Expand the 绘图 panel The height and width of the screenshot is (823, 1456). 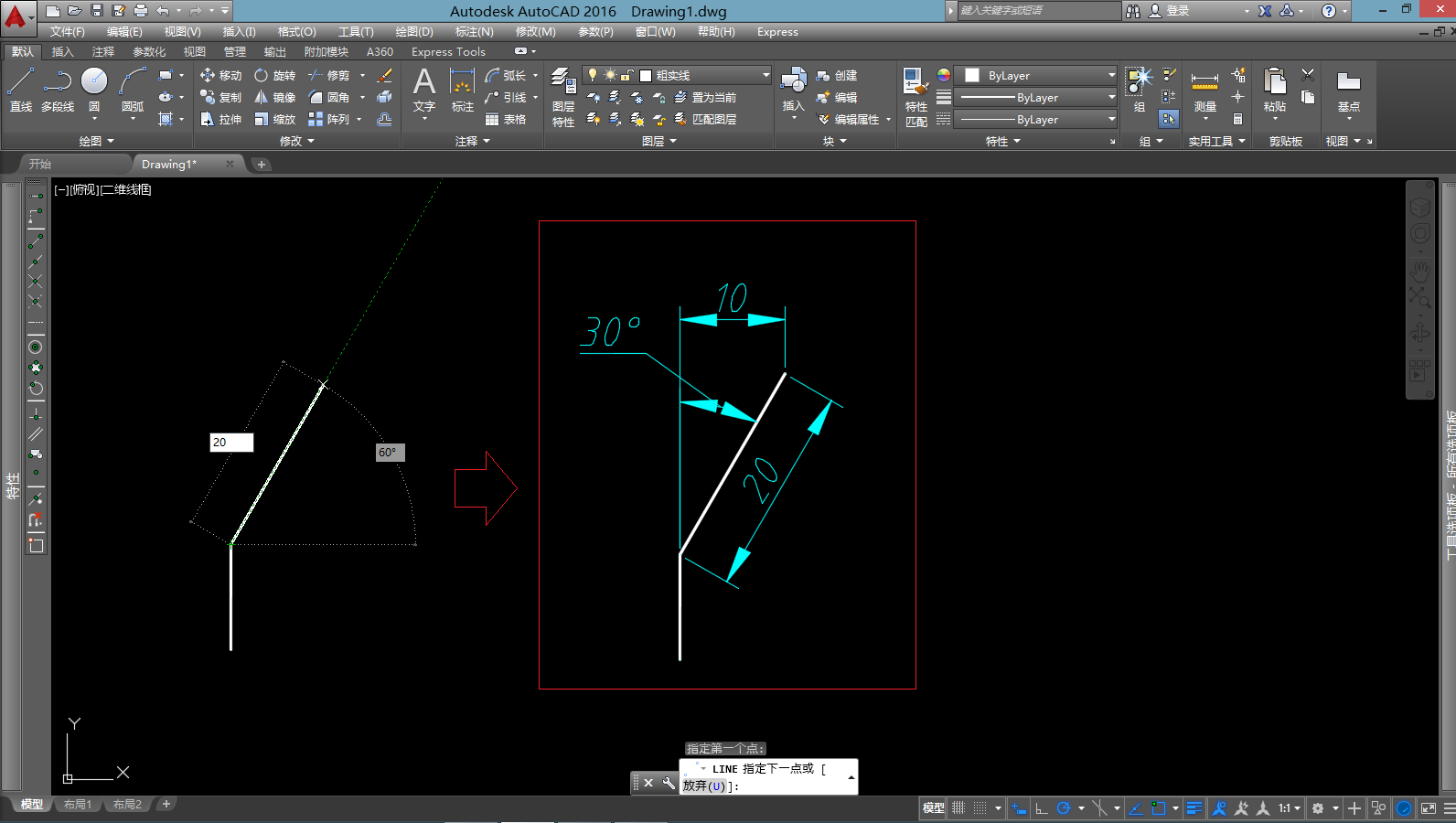click(97, 141)
